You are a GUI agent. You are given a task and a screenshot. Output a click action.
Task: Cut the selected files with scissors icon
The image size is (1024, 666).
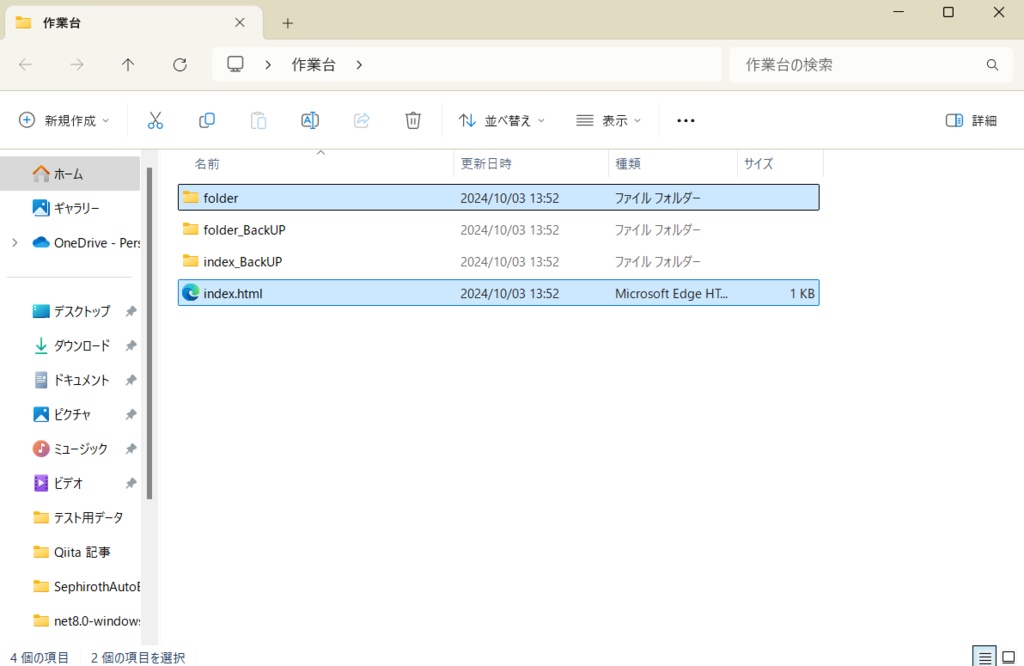coord(155,119)
